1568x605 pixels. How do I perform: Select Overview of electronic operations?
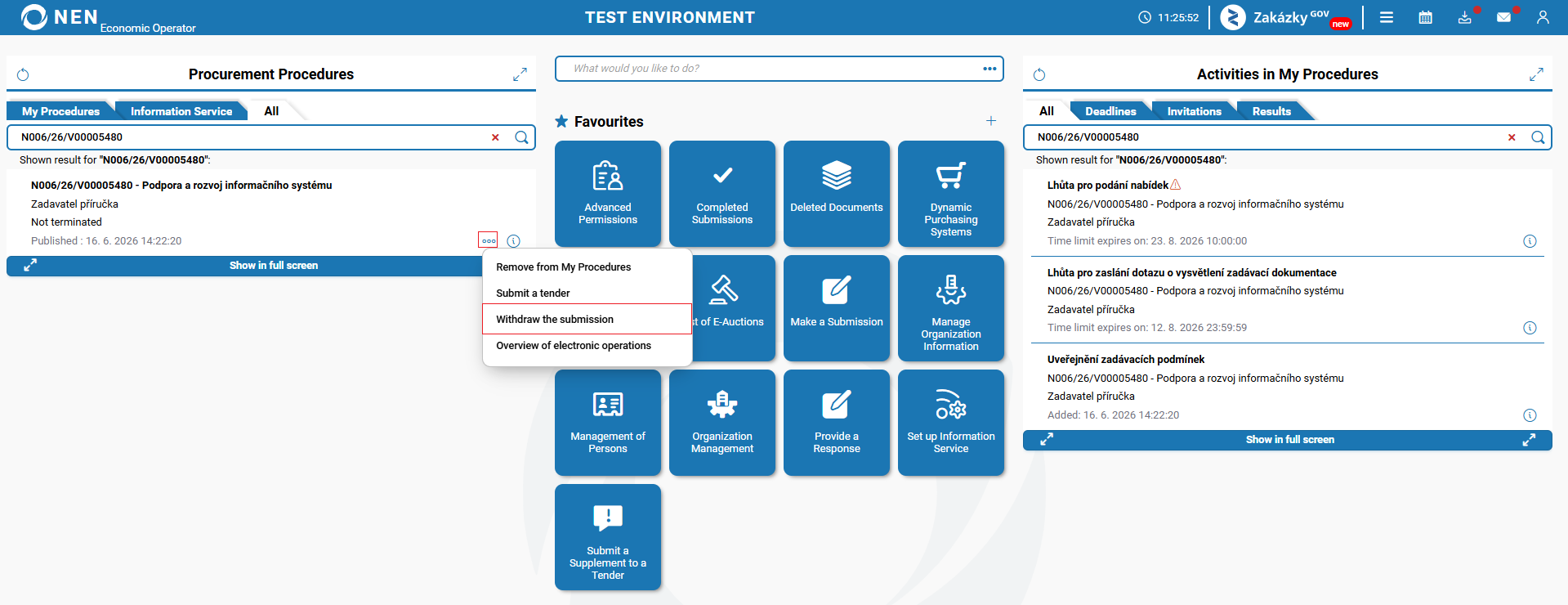click(x=587, y=346)
